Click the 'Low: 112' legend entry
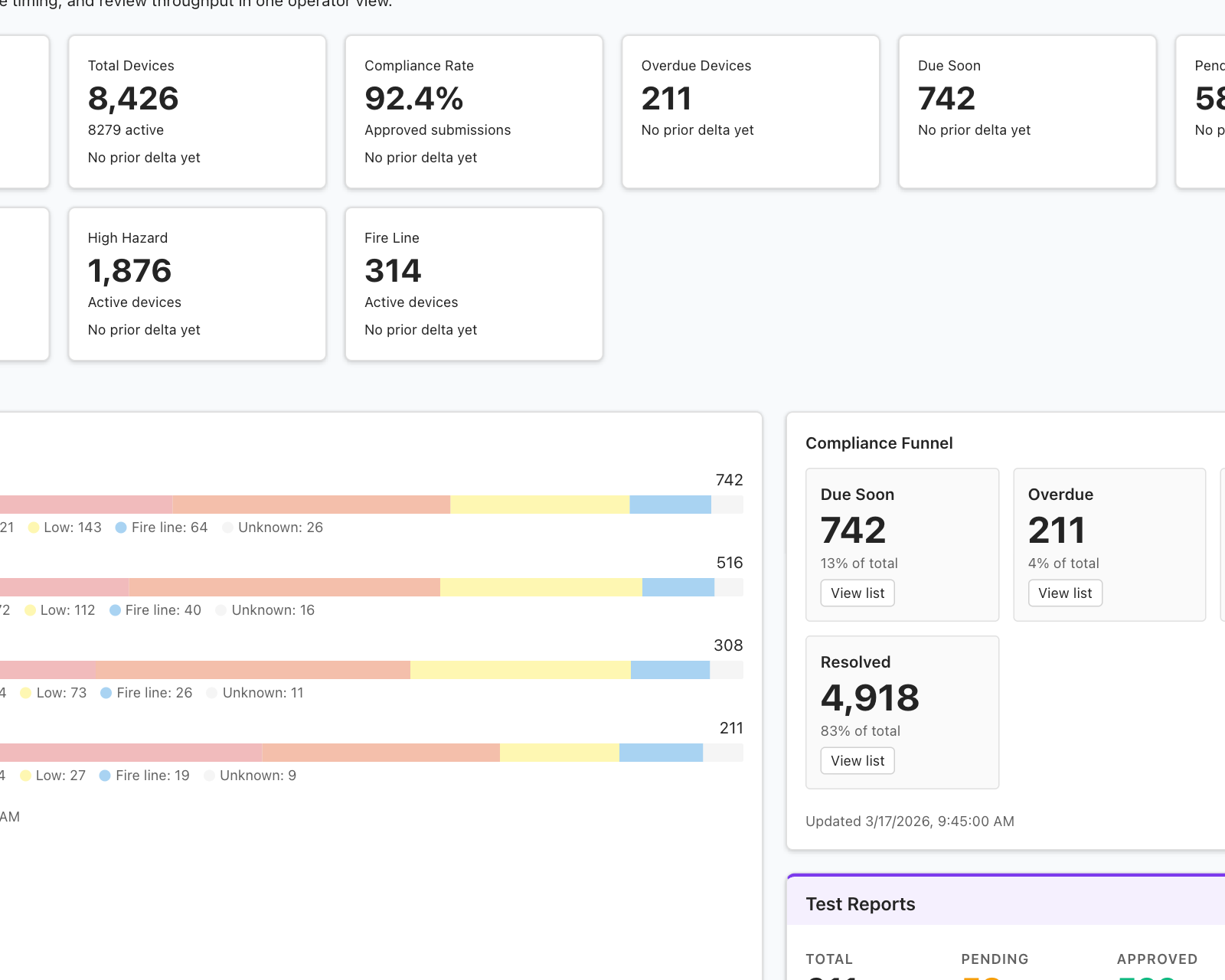 coord(60,610)
